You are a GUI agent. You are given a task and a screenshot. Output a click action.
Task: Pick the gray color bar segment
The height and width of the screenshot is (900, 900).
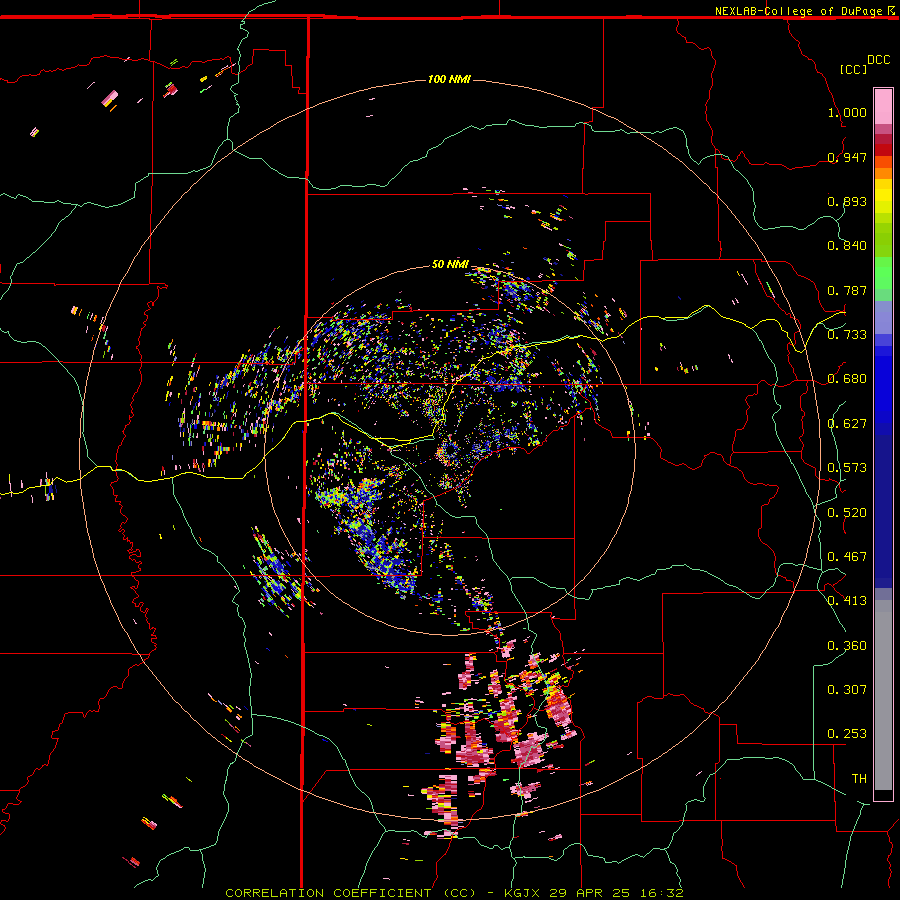tap(883, 695)
